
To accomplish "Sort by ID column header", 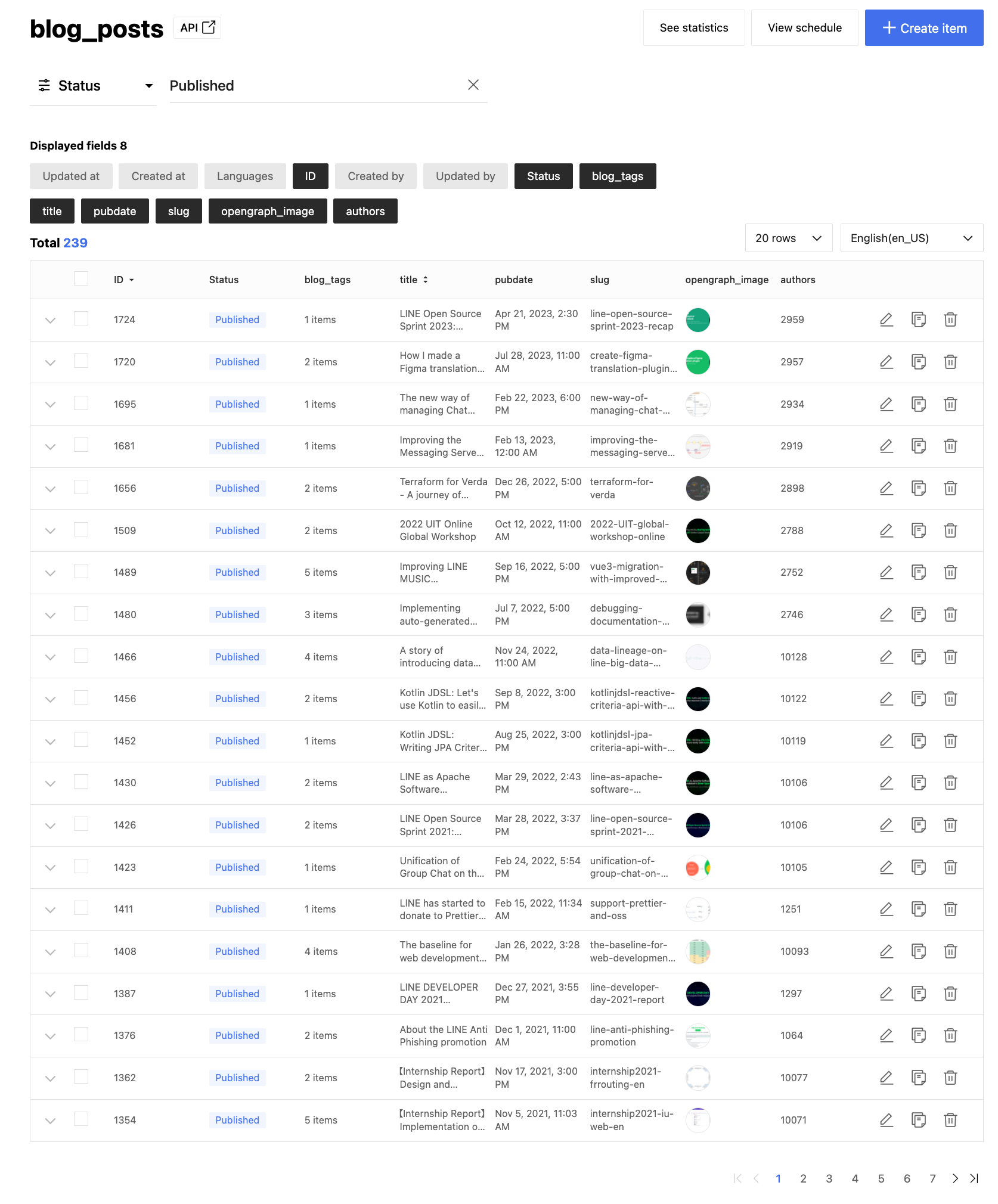I will click(124, 280).
